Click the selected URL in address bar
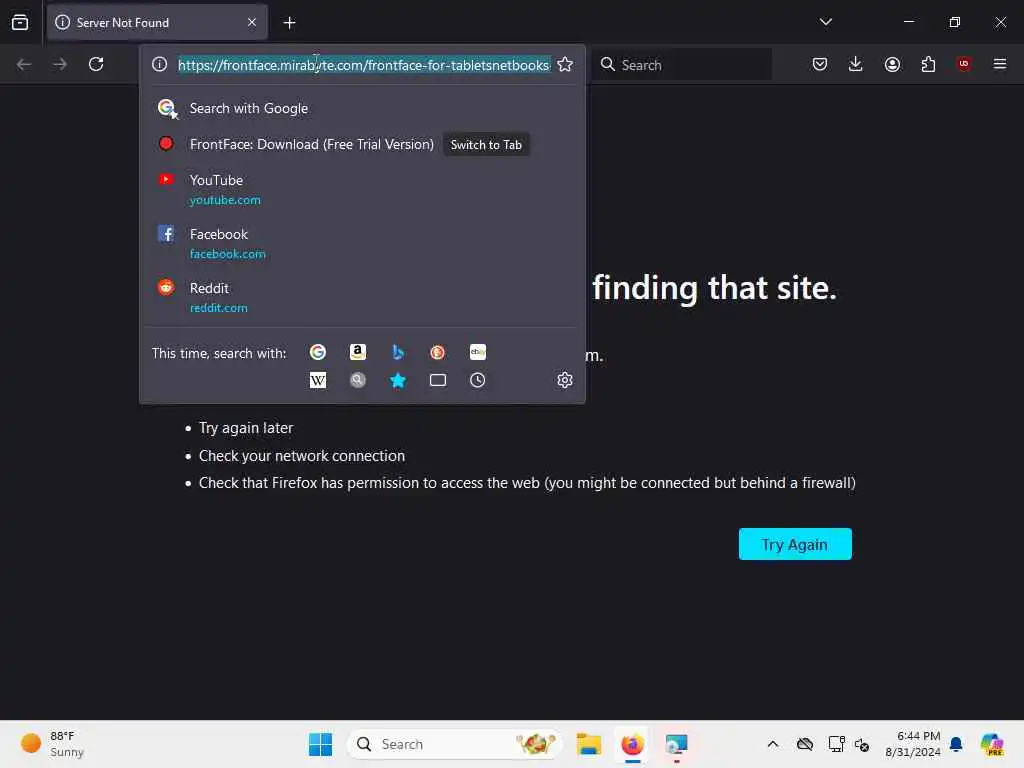The width and height of the screenshot is (1024, 768). coord(364,65)
